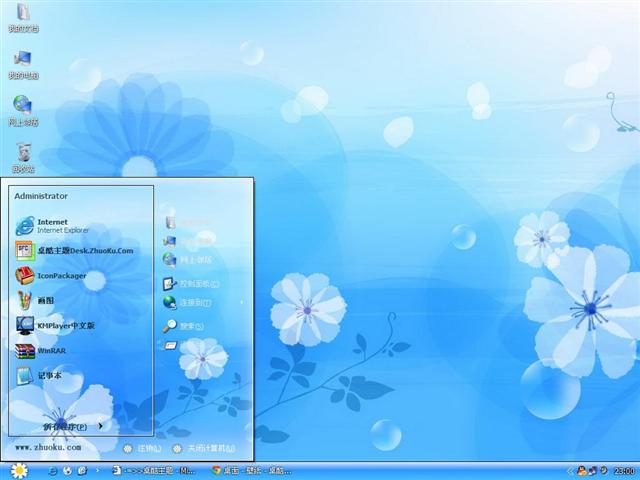Expand hidden Quick Launch items chevron
640x480 pixels.
pyautogui.click(x=98, y=471)
